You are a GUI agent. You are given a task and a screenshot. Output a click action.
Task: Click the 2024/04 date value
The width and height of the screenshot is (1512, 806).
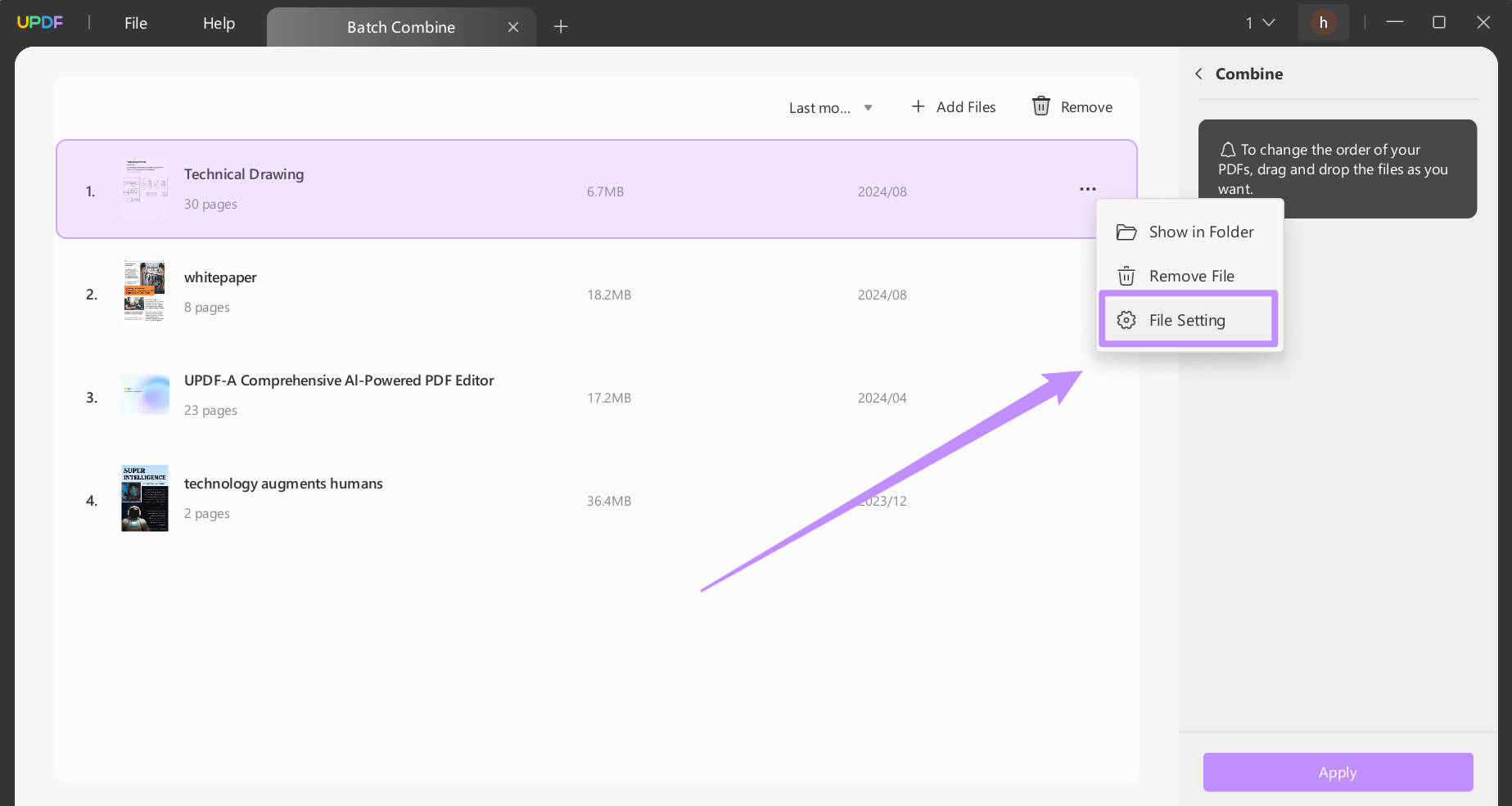tap(882, 398)
